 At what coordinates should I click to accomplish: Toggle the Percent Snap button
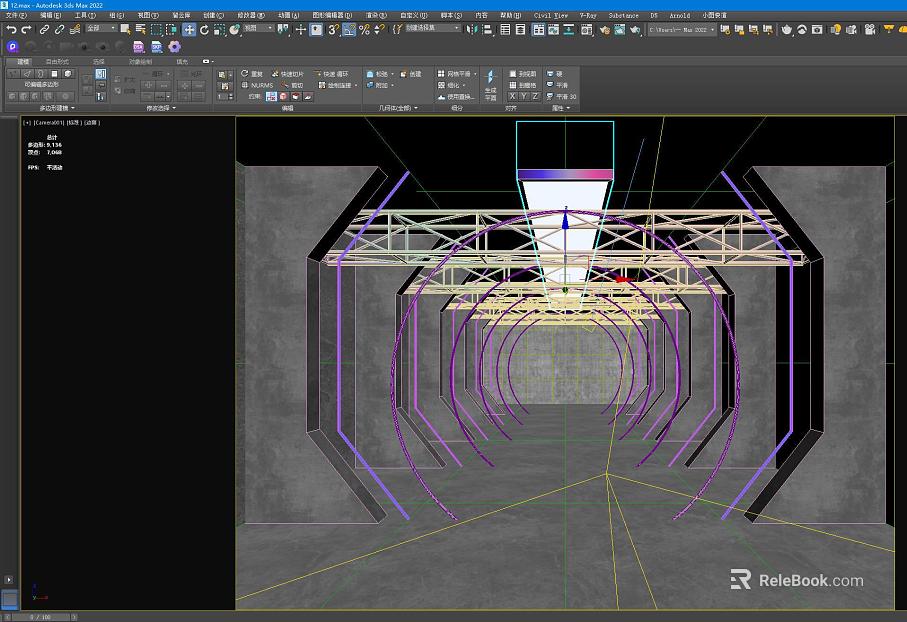point(364,30)
